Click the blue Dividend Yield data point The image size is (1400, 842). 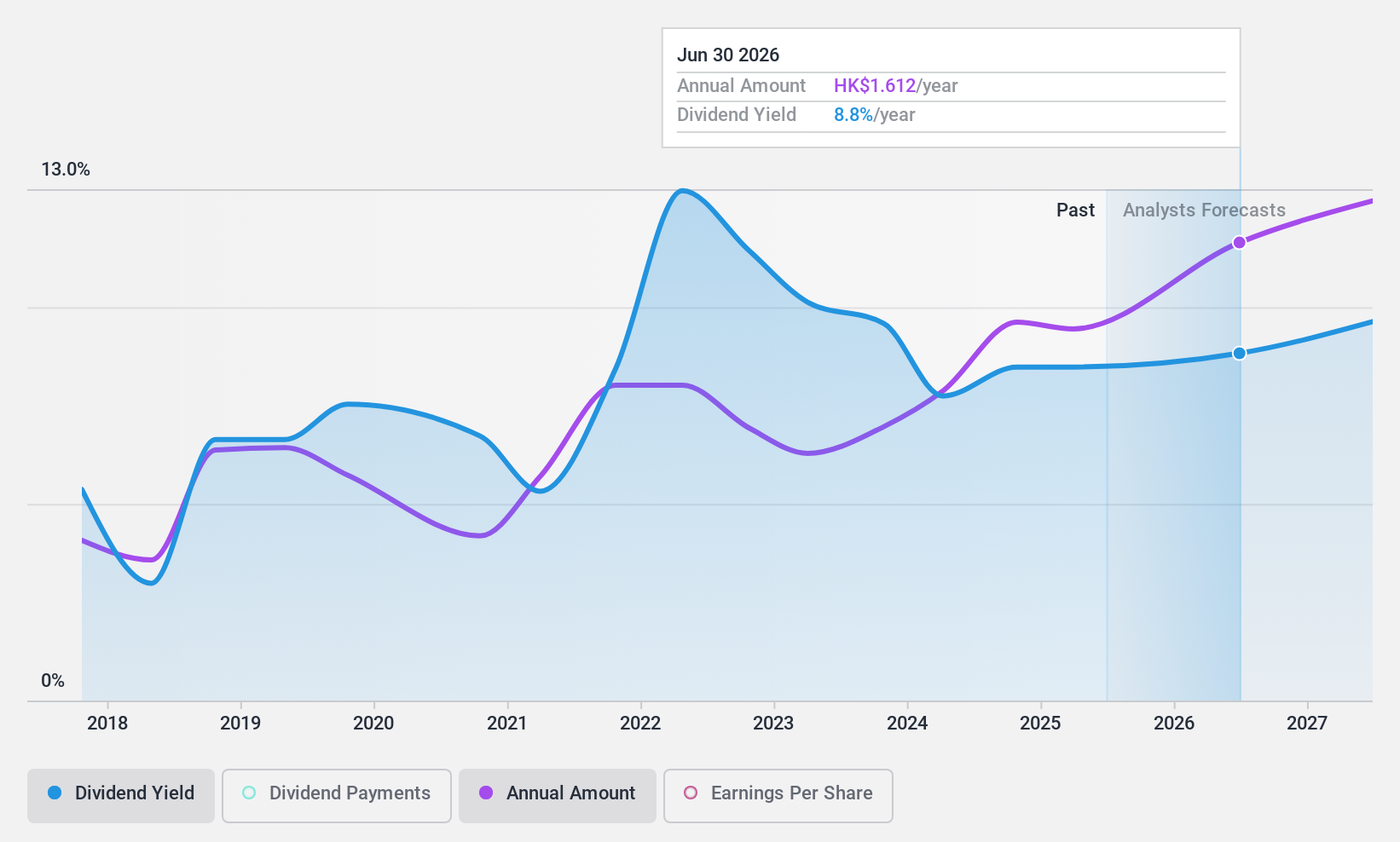1240,353
